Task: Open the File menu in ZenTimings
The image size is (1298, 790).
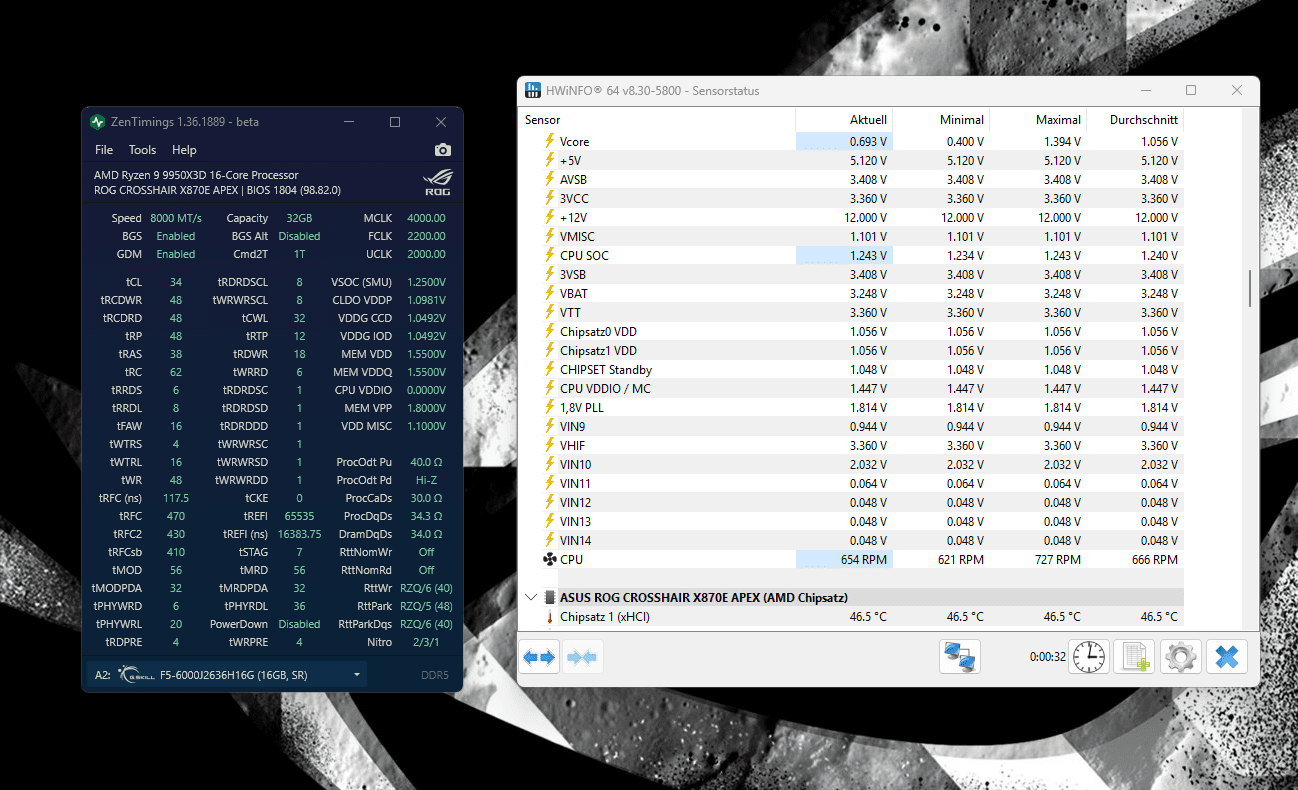Action: coord(104,150)
